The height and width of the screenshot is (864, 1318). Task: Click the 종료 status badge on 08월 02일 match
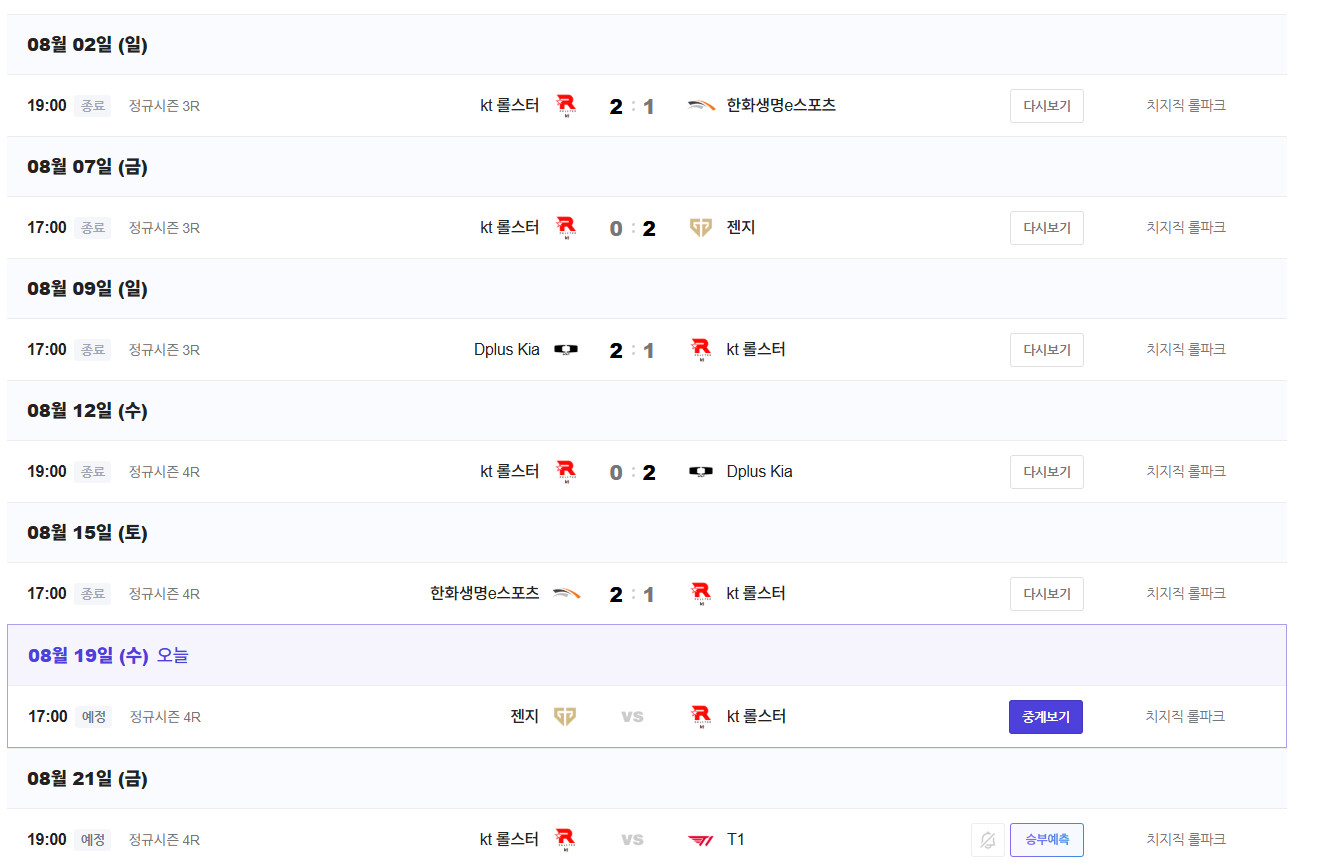tap(93, 106)
